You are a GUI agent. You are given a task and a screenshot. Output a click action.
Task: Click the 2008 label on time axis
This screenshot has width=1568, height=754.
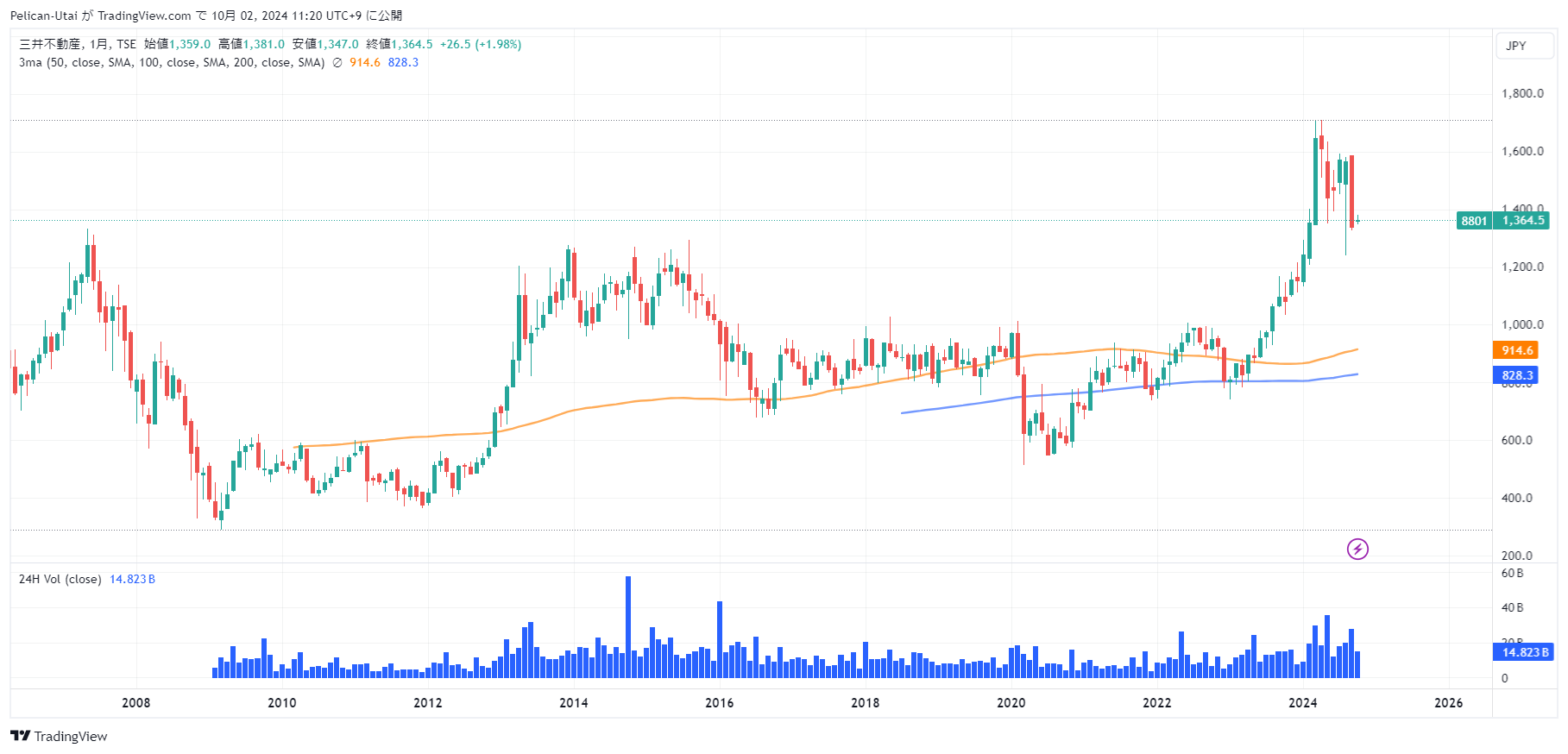136,702
